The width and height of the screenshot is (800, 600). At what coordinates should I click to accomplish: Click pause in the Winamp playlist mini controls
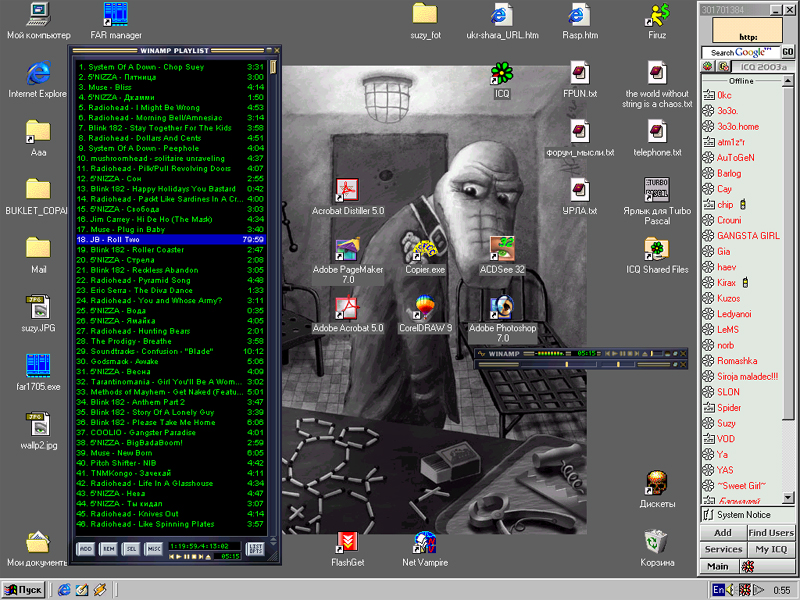186,557
